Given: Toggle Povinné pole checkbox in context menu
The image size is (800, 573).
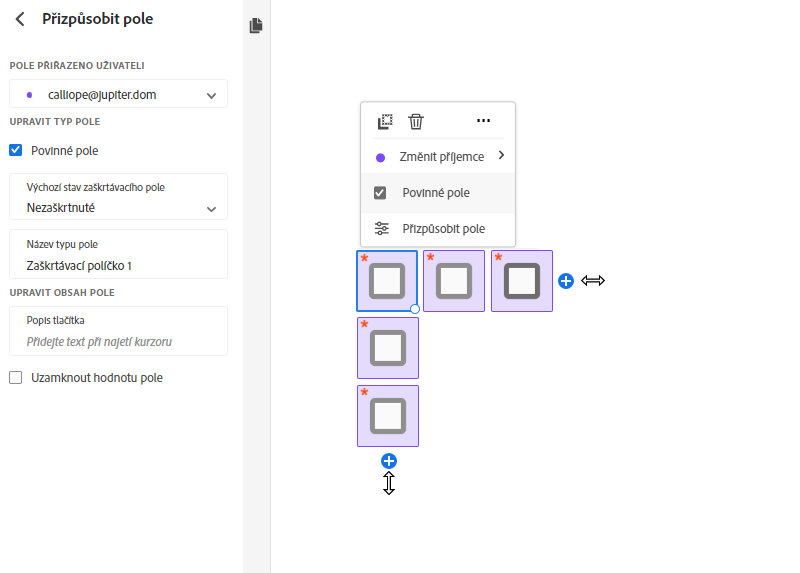Looking at the screenshot, I should (x=380, y=193).
